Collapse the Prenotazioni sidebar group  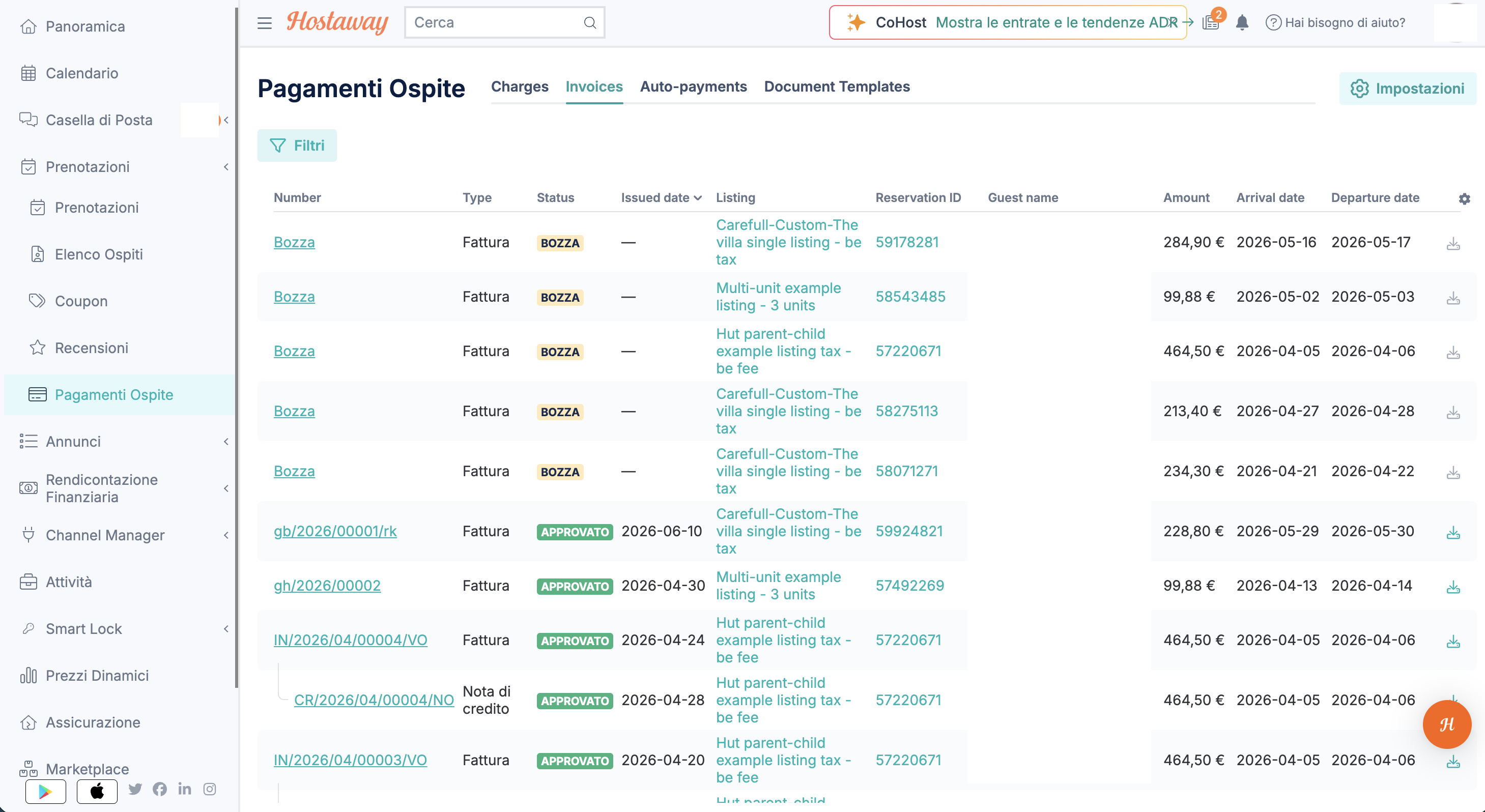tap(226, 166)
